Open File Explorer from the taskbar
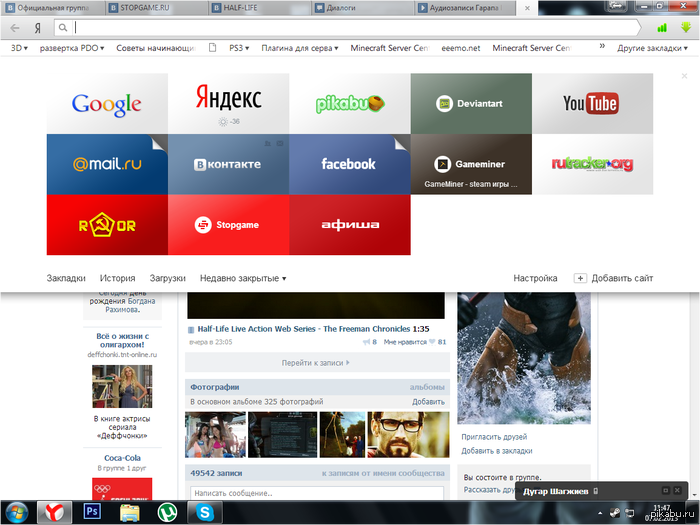The image size is (700, 525). click(129, 512)
